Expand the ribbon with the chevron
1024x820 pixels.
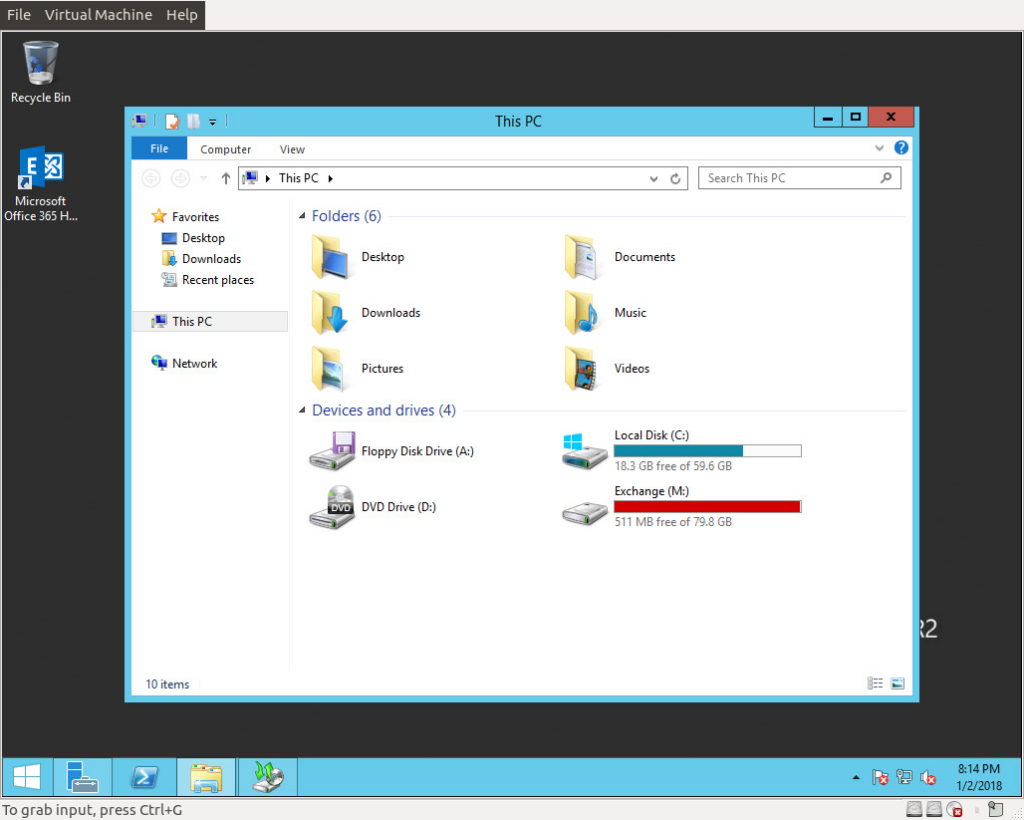(x=879, y=148)
